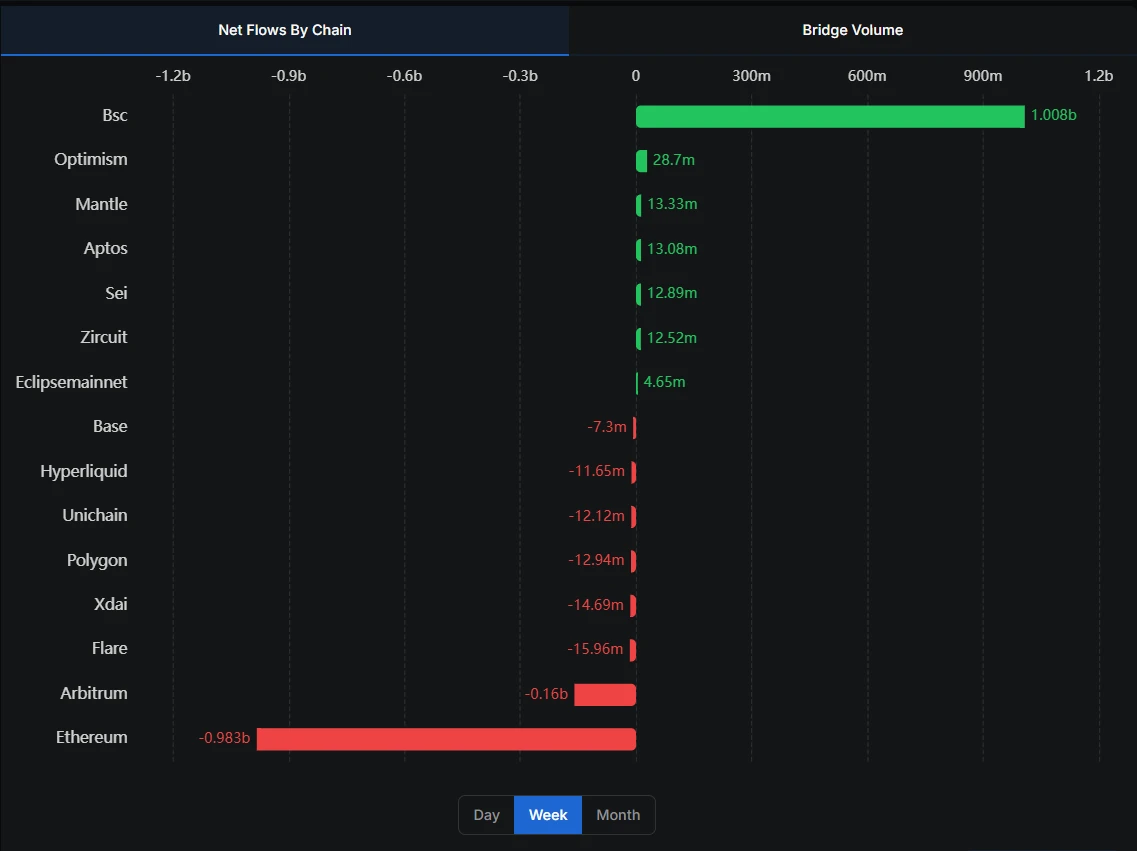Select the Net Flows By Chain tab
This screenshot has width=1137, height=851.
[284, 30]
